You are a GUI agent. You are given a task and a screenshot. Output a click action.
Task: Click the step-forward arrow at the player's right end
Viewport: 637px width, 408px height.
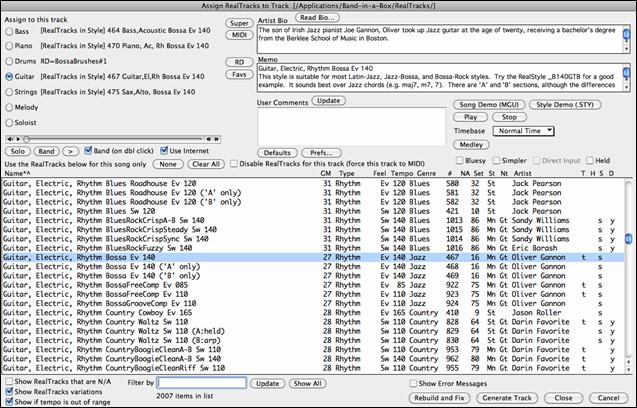coord(217,139)
